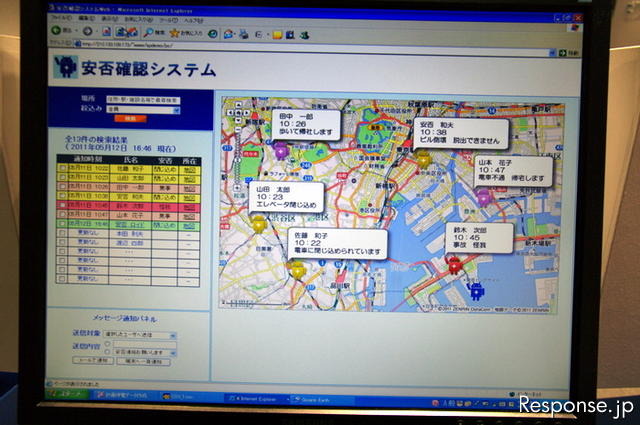The height and width of the screenshot is (425, 640).
Task: Click the 鈴木 次郎 10:45 map balloon
Action: pos(478,238)
